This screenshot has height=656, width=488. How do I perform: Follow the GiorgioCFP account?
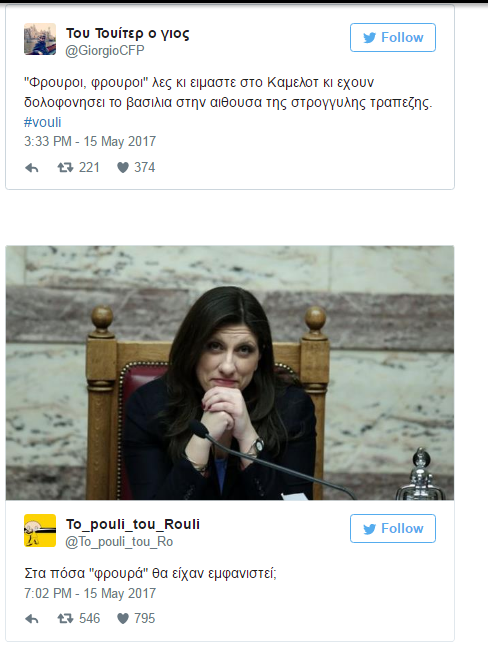click(x=393, y=38)
